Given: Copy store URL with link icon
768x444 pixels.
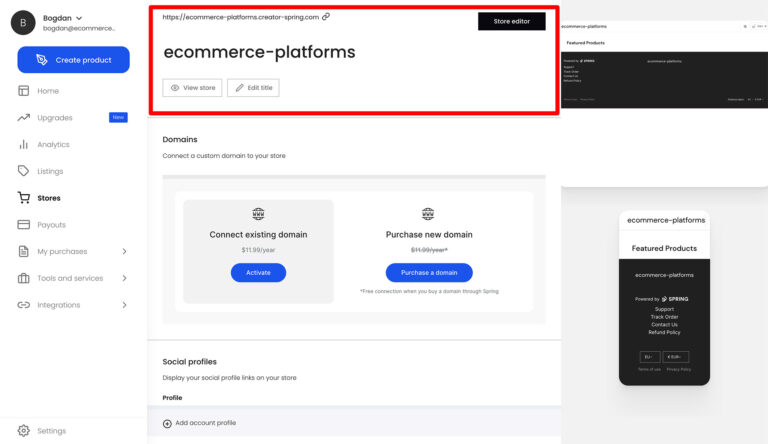Looking at the screenshot, I should pyautogui.click(x=326, y=17).
